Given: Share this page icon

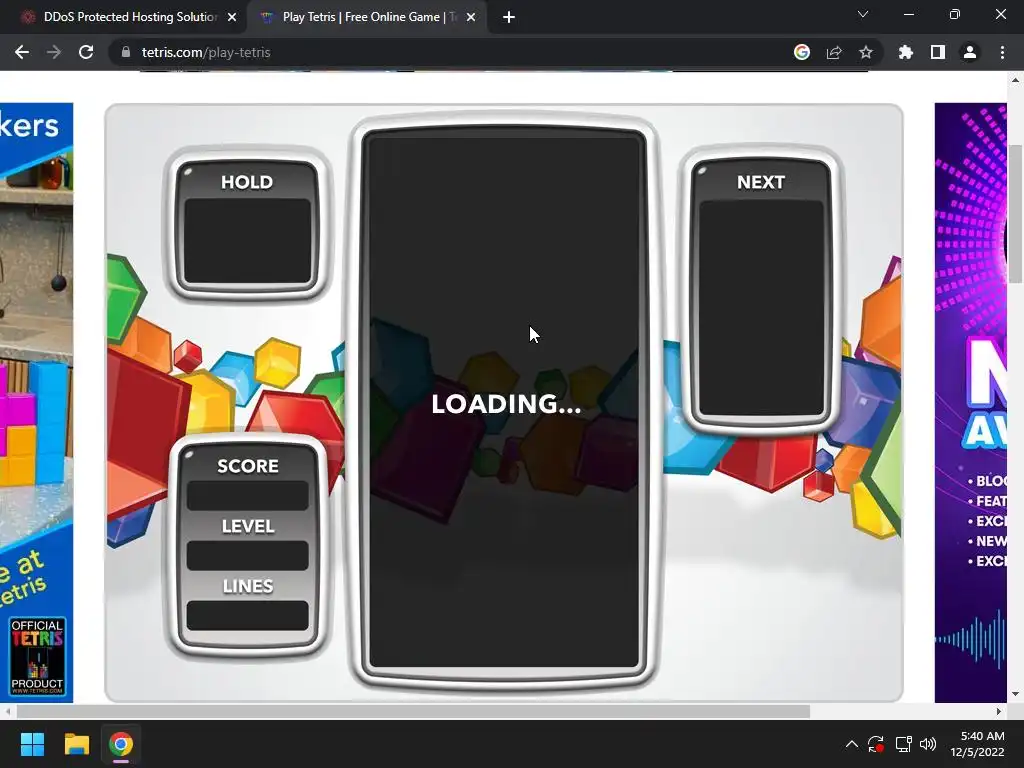Looking at the screenshot, I should [834, 52].
